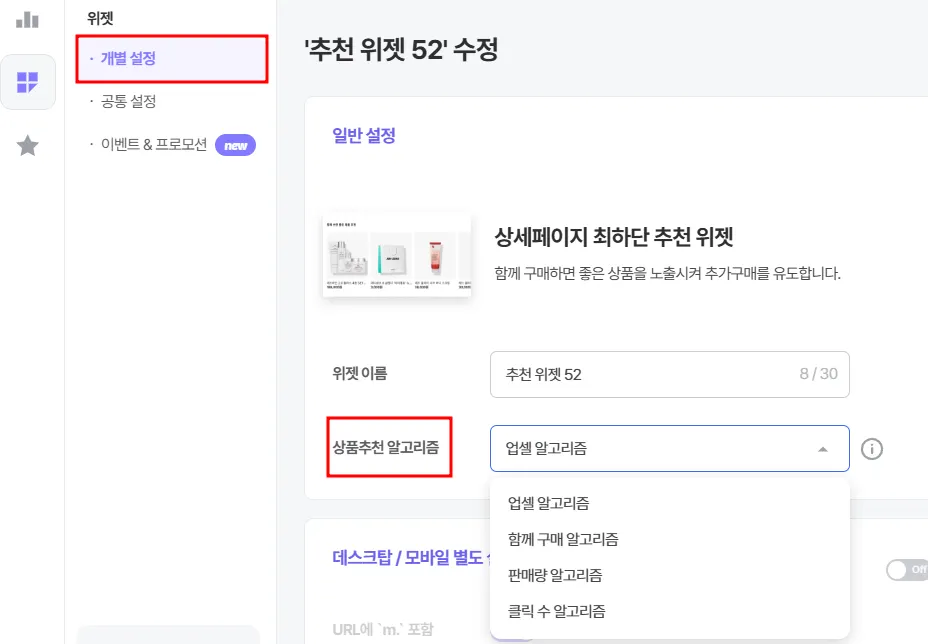Toggle the 데스크탑 / 모바일 Off switch
This screenshot has height=644, width=928.
[905, 570]
